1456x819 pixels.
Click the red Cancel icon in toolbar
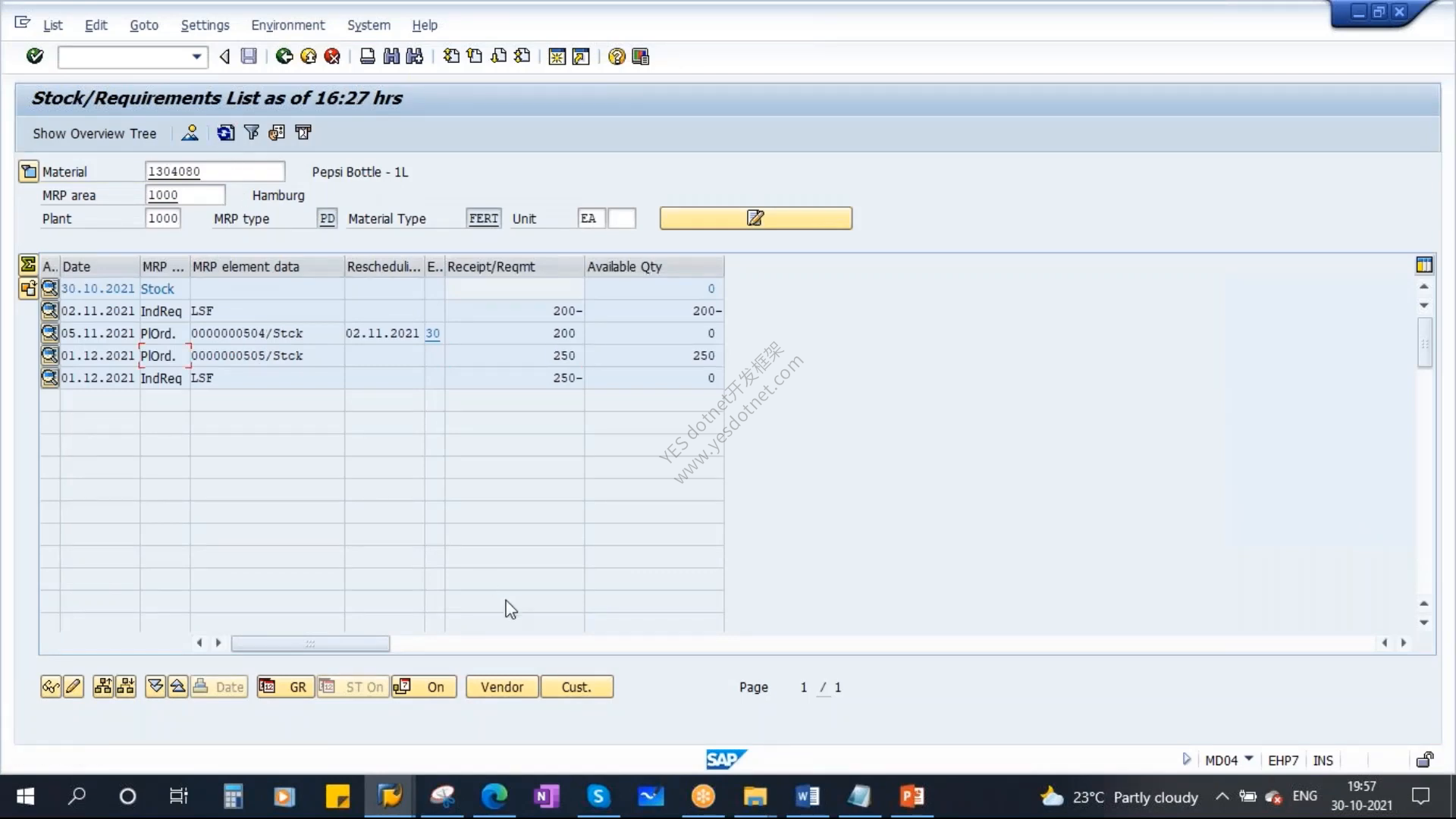(x=332, y=56)
